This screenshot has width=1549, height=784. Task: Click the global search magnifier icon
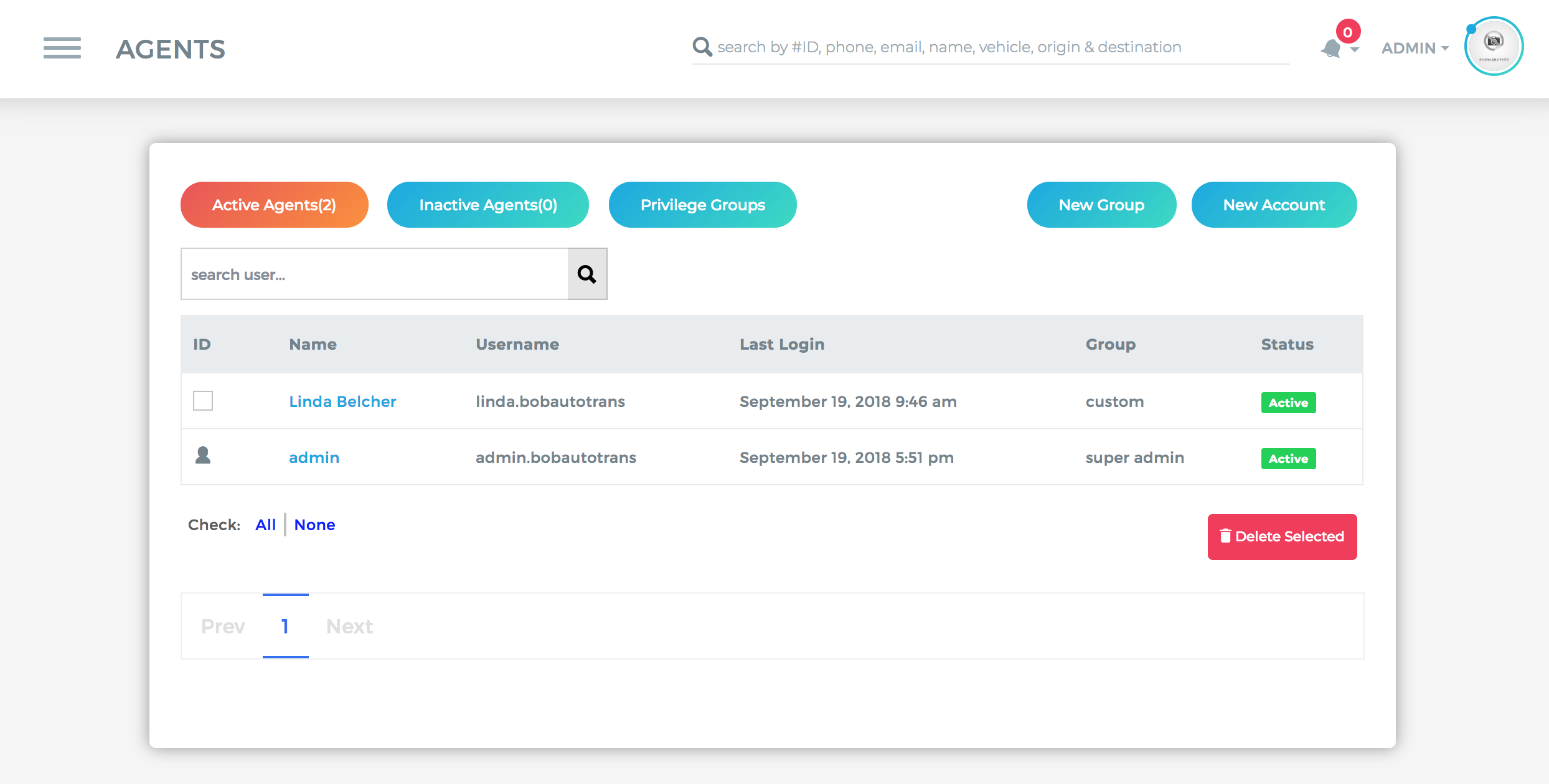click(702, 47)
